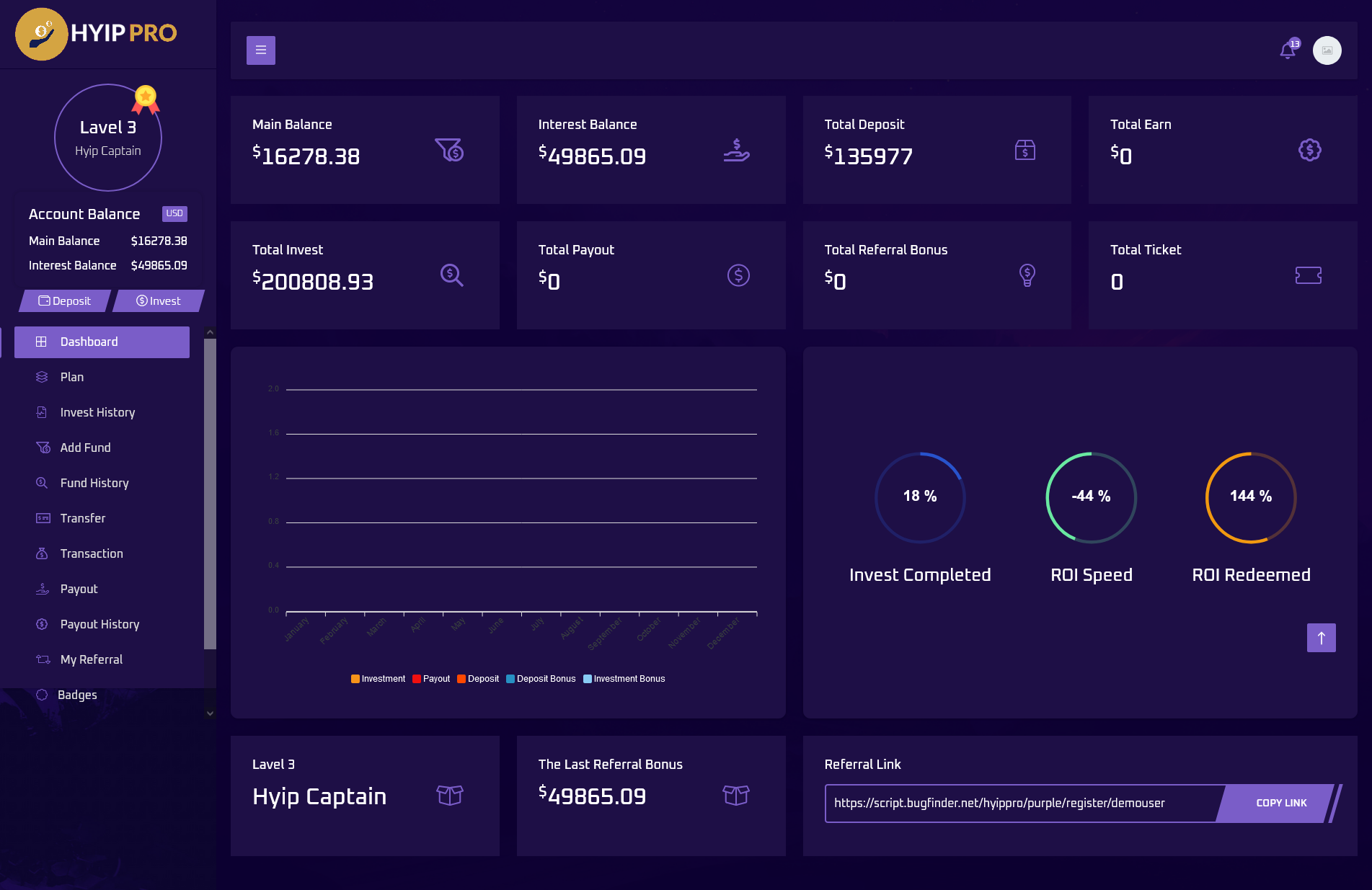This screenshot has height=890, width=1372.
Task: Click the Main Balance card funnel icon
Action: (449, 150)
